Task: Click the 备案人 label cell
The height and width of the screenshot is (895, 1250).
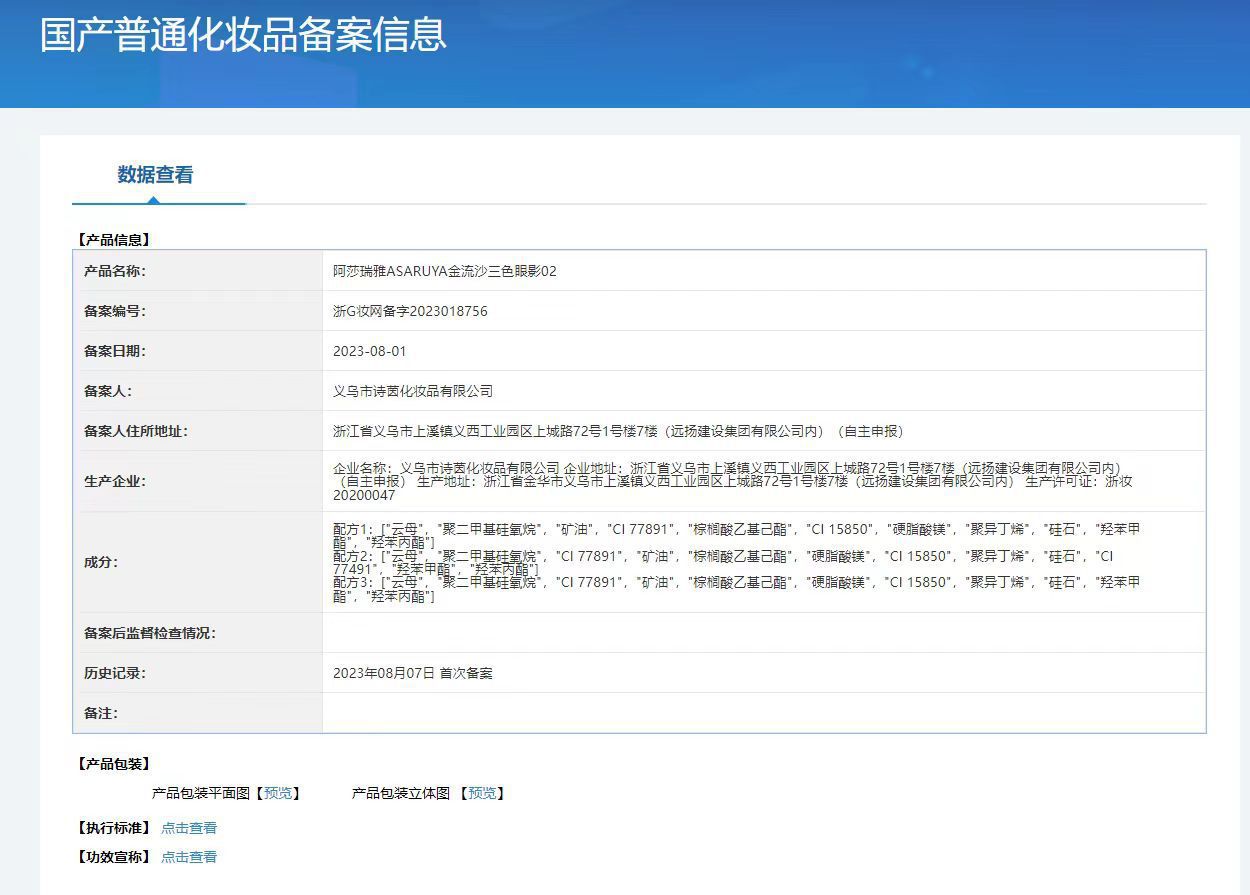Action: click(x=199, y=391)
